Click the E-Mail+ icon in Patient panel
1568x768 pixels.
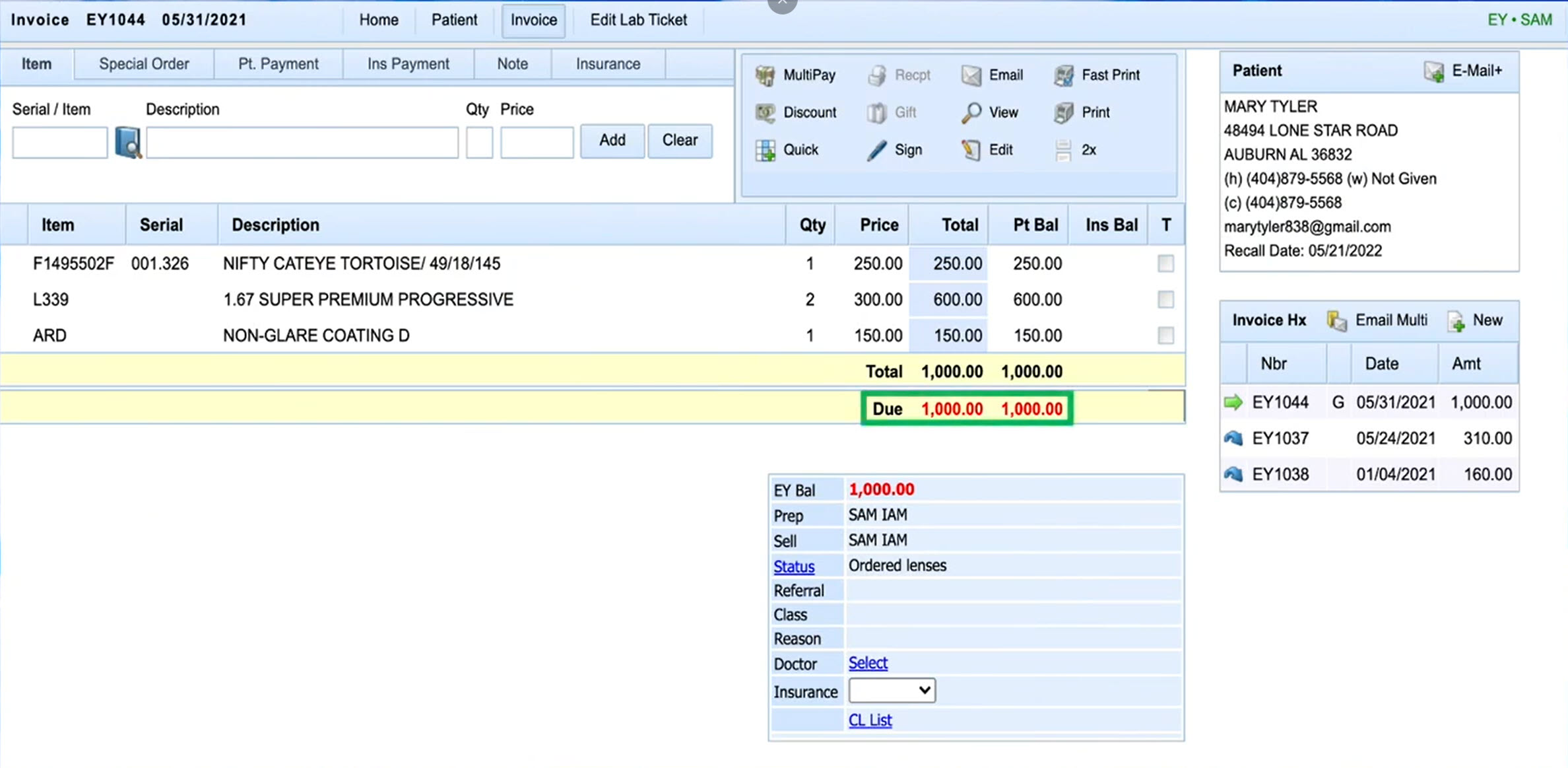coord(1433,71)
